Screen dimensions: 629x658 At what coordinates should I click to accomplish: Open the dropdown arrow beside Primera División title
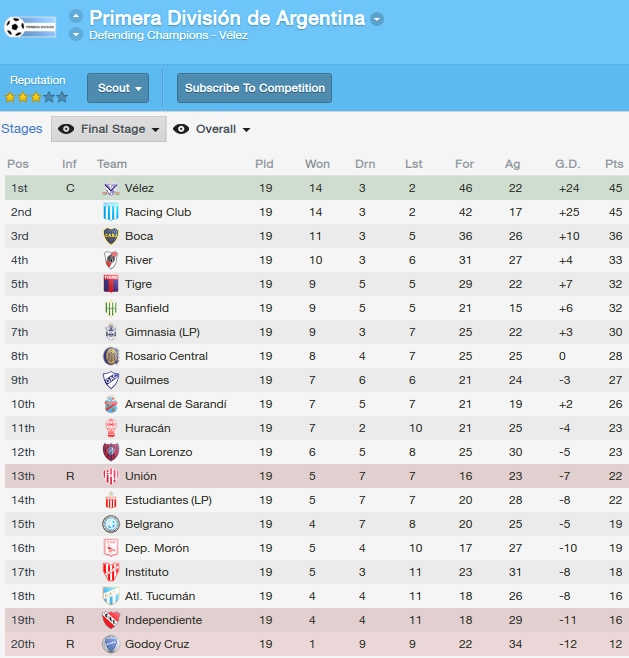coord(377,19)
